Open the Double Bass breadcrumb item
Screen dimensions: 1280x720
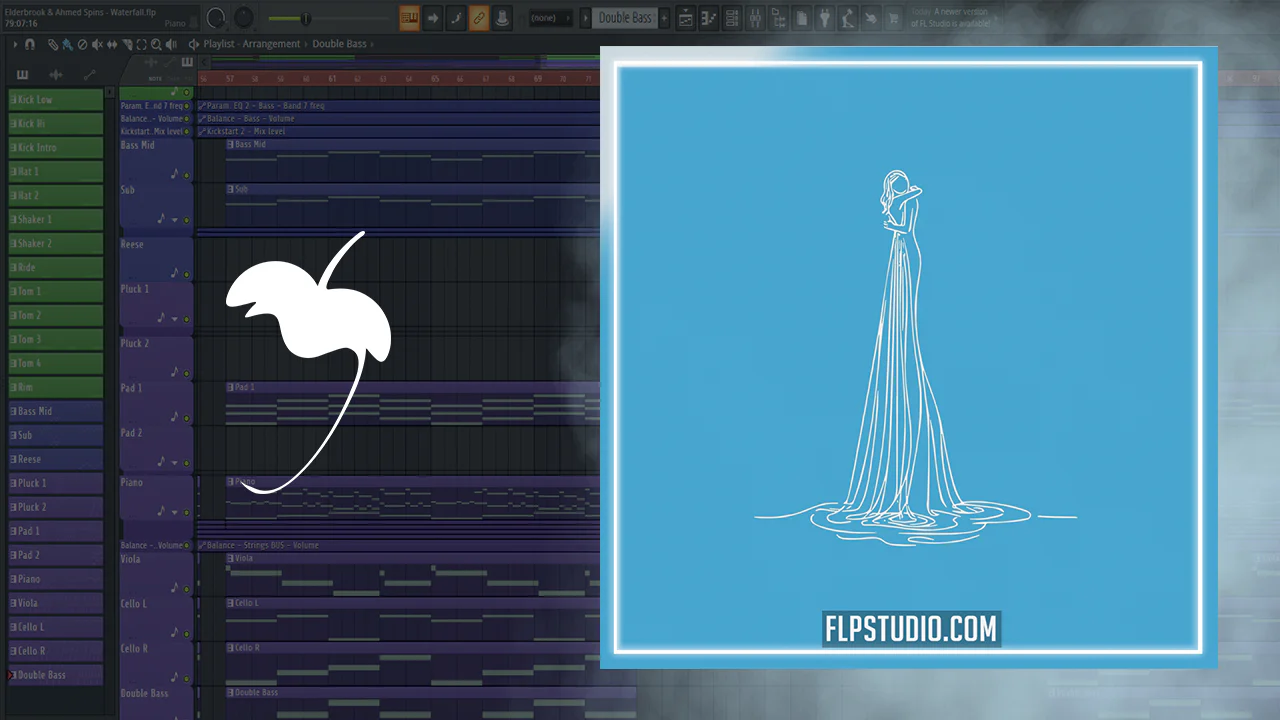point(339,44)
